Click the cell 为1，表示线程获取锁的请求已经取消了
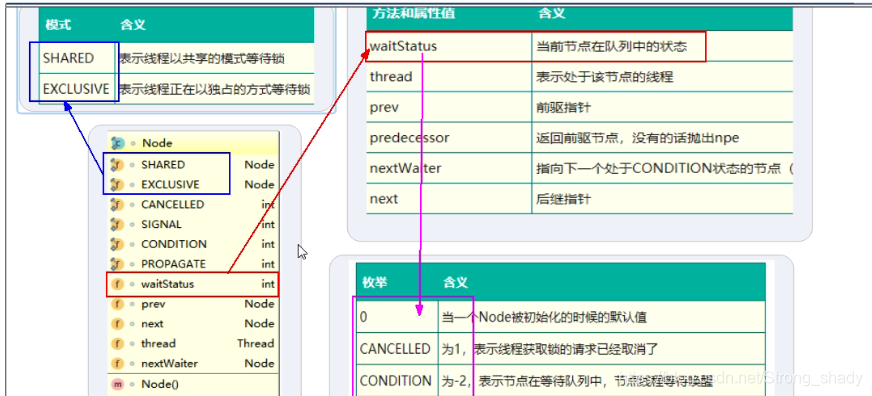Screen dimensions: 872x396 pyautogui.click(x=602, y=349)
